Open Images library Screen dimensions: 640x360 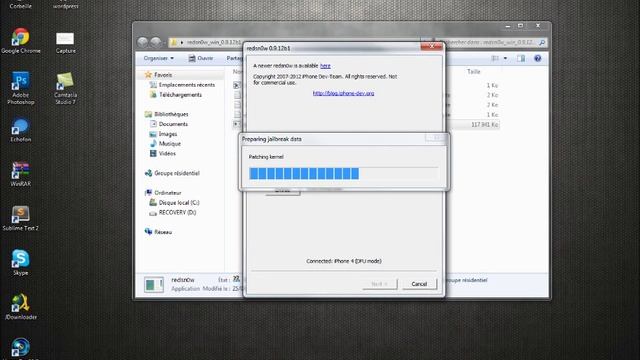pos(163,134)
